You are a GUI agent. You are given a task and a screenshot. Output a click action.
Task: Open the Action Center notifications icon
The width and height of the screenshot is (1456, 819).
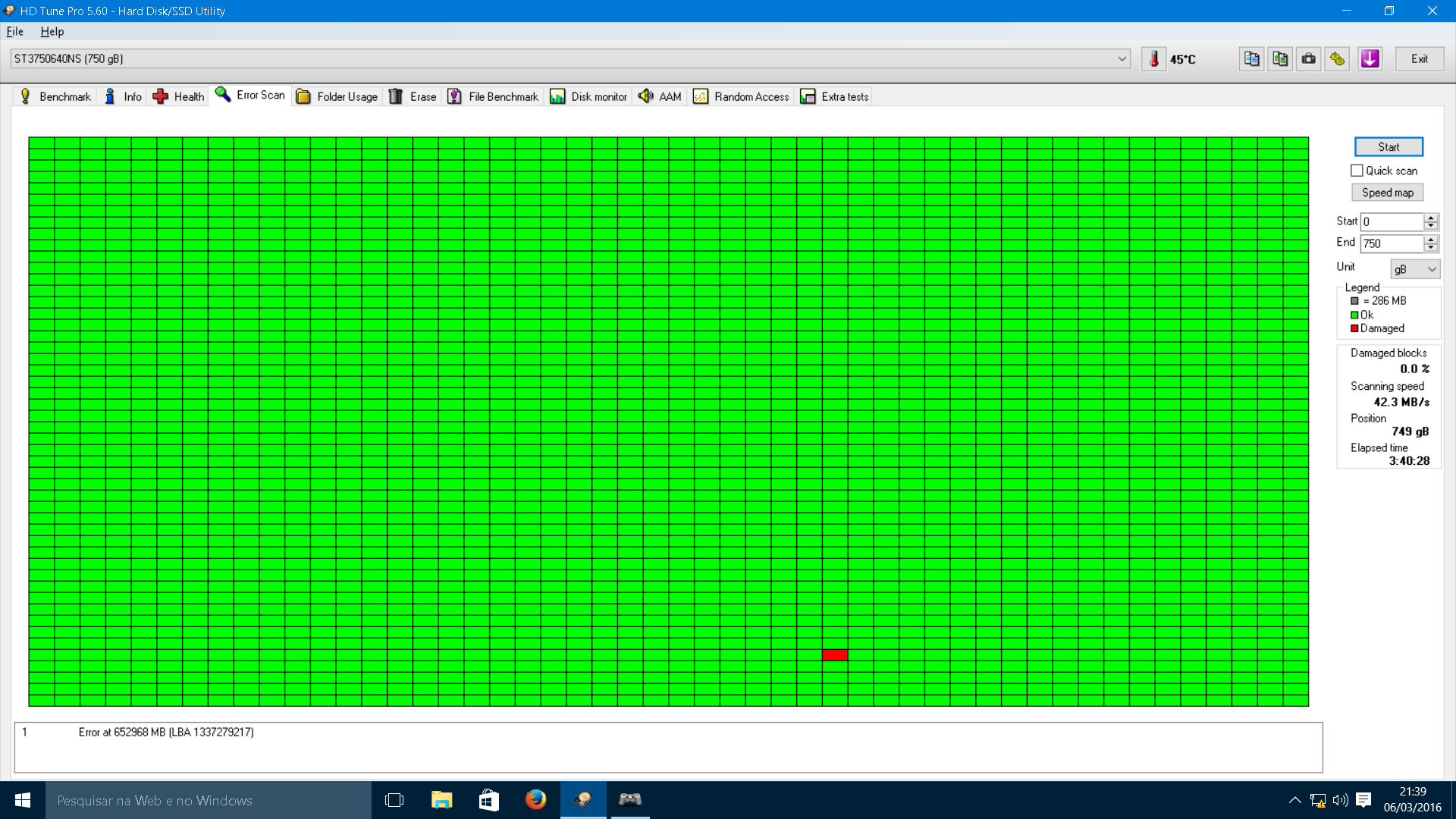[x=1363, y=800]
